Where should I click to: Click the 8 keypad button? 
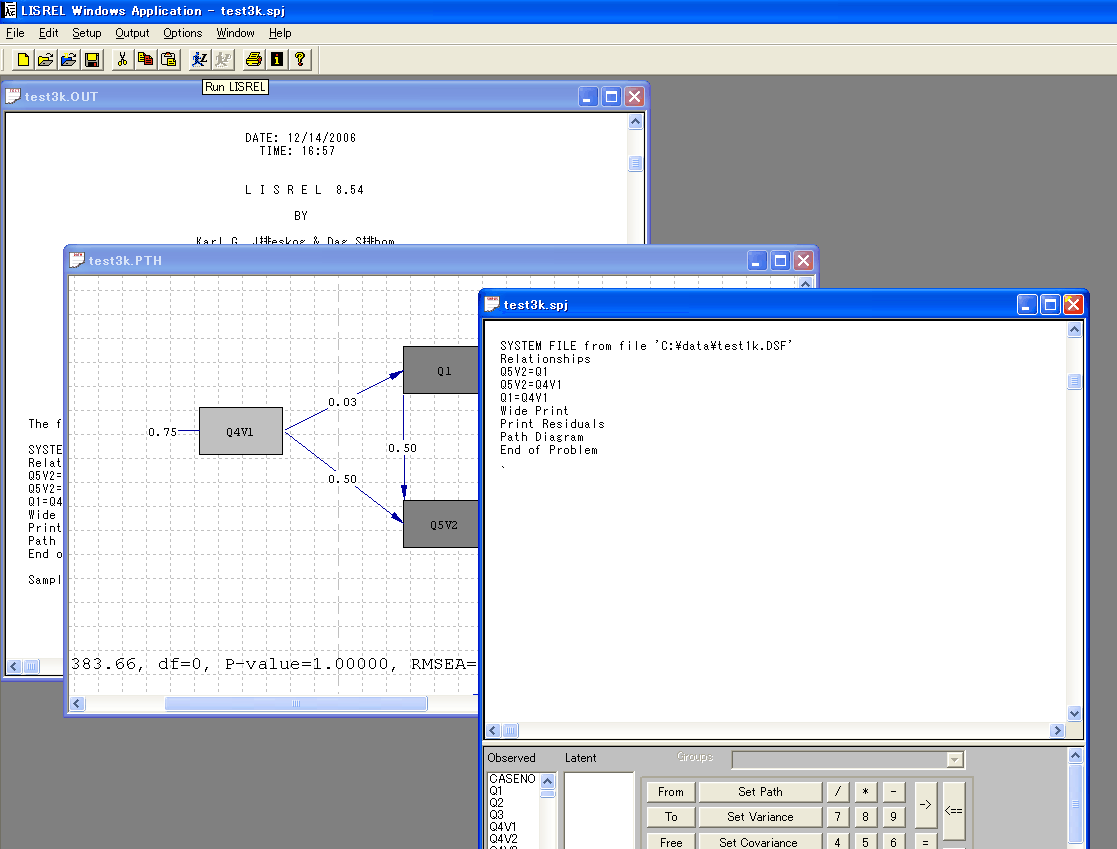[866, 816]
